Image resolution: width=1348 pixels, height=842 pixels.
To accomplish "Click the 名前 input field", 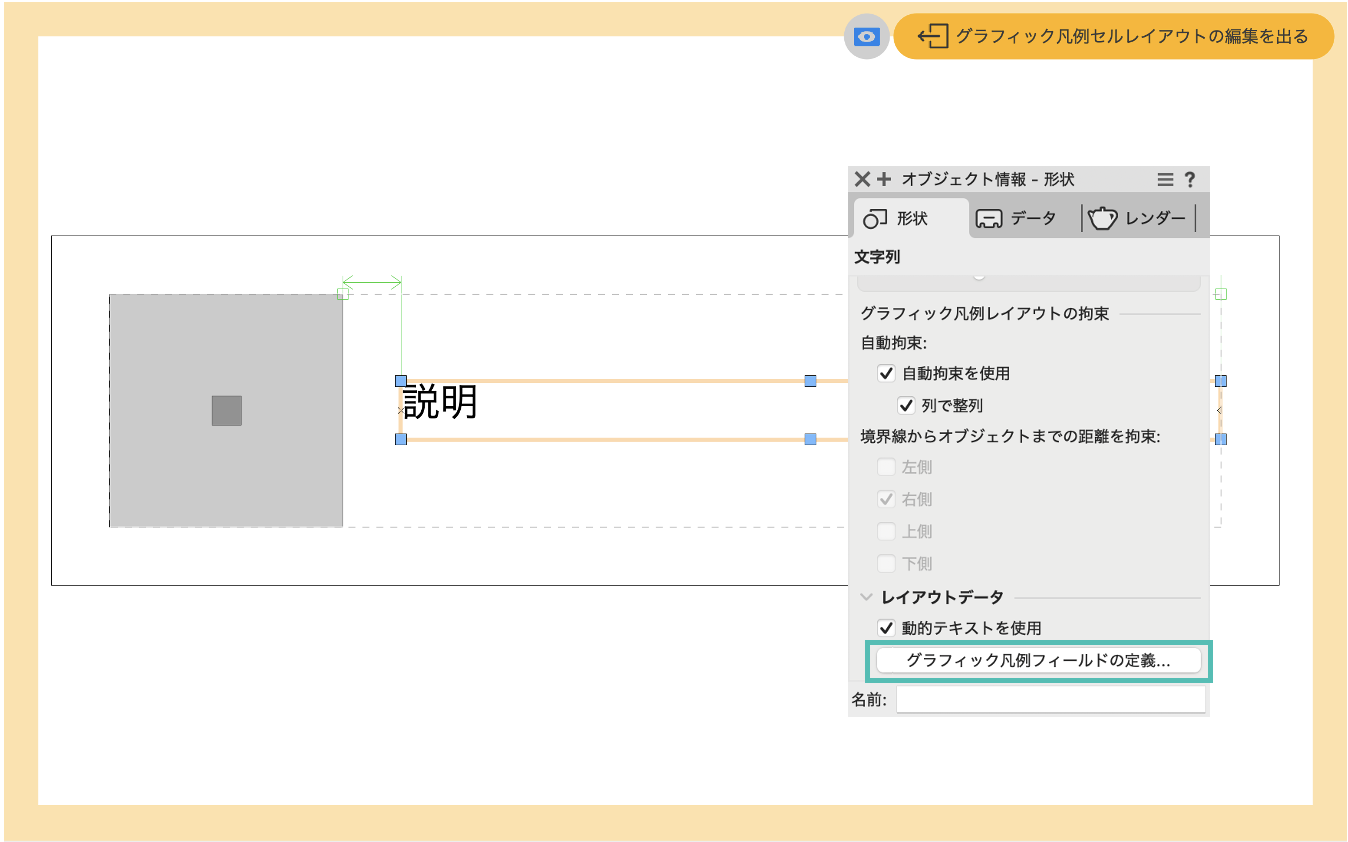I will 1050,700.
